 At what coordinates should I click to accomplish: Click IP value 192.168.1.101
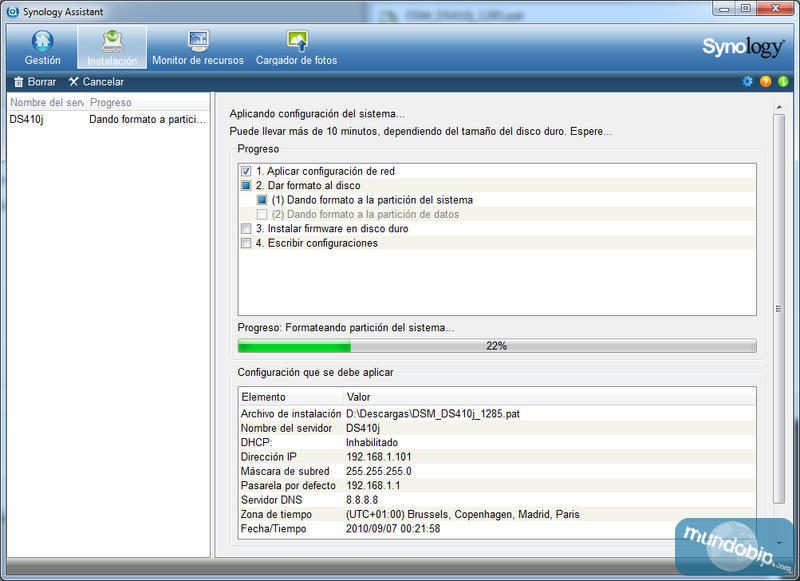tap(379, 457)
